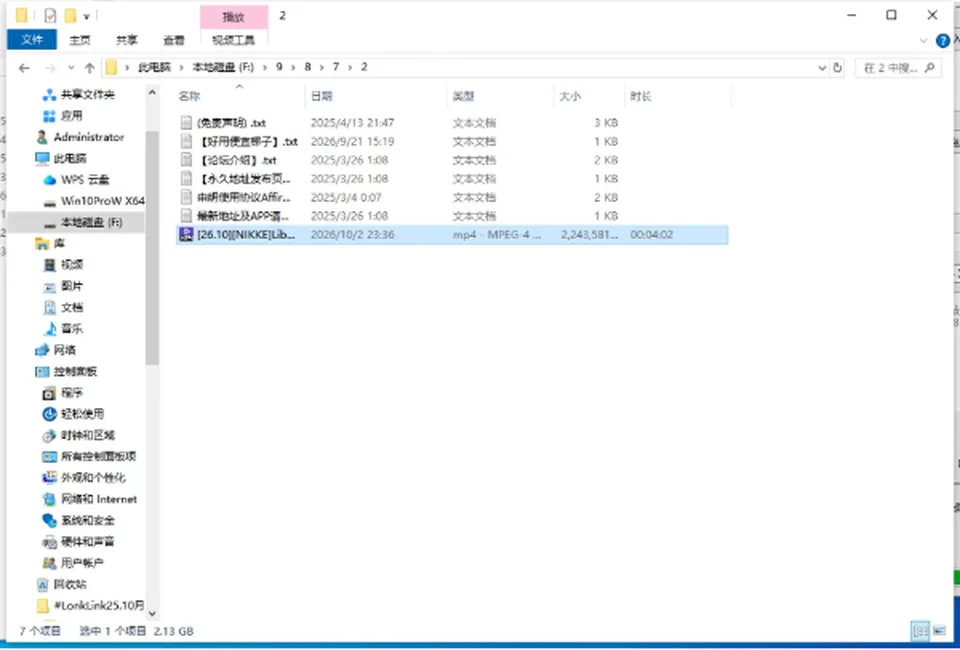960x650 pixels.
Task: Sort files by 日期 column header
Action: [321, 97]
